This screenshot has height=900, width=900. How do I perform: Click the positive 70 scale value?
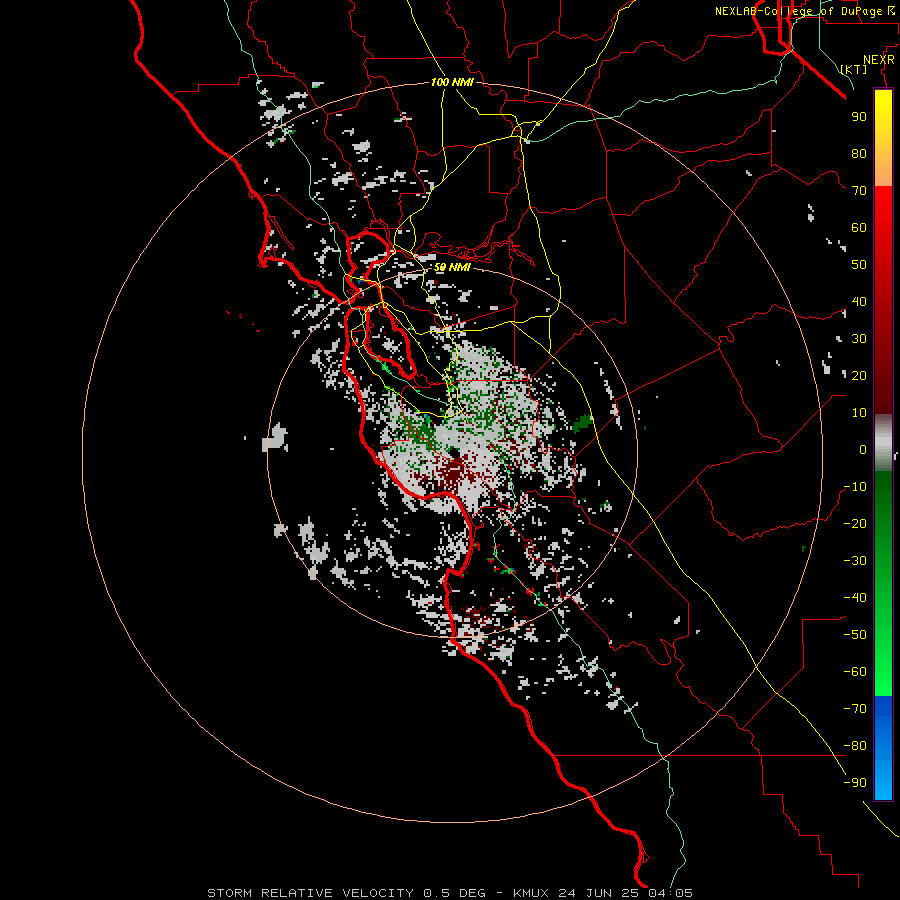(859, 191)
